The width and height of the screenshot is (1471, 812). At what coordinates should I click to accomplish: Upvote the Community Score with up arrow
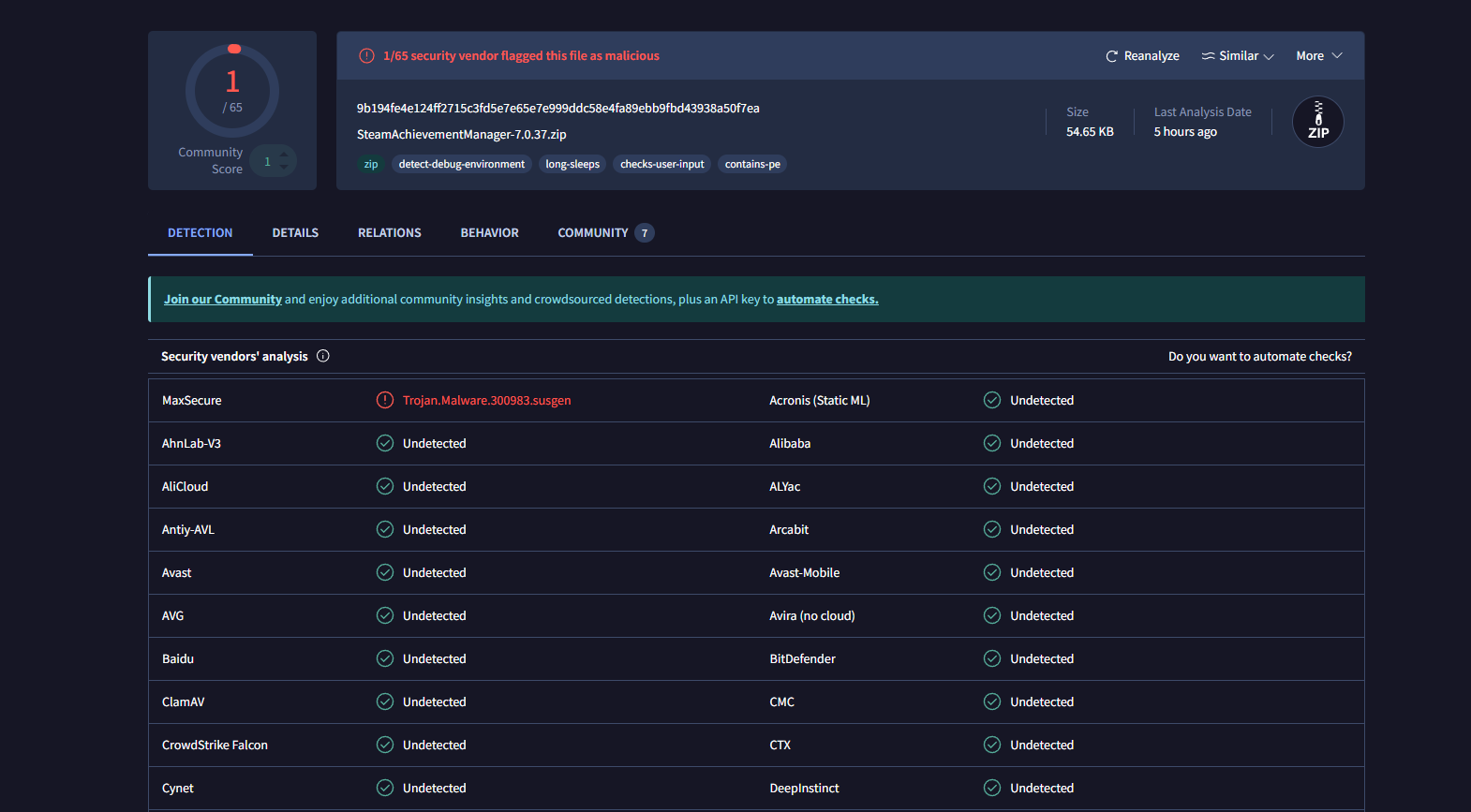pos(284,155)
